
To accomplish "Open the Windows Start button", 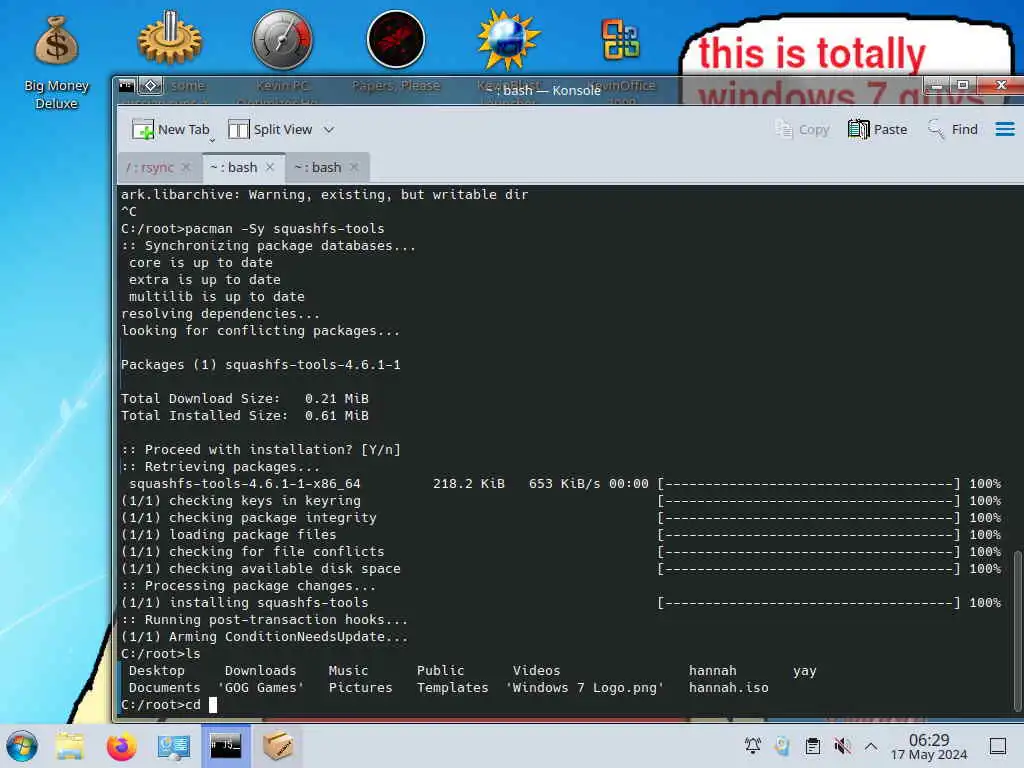I will click(22, 746).
